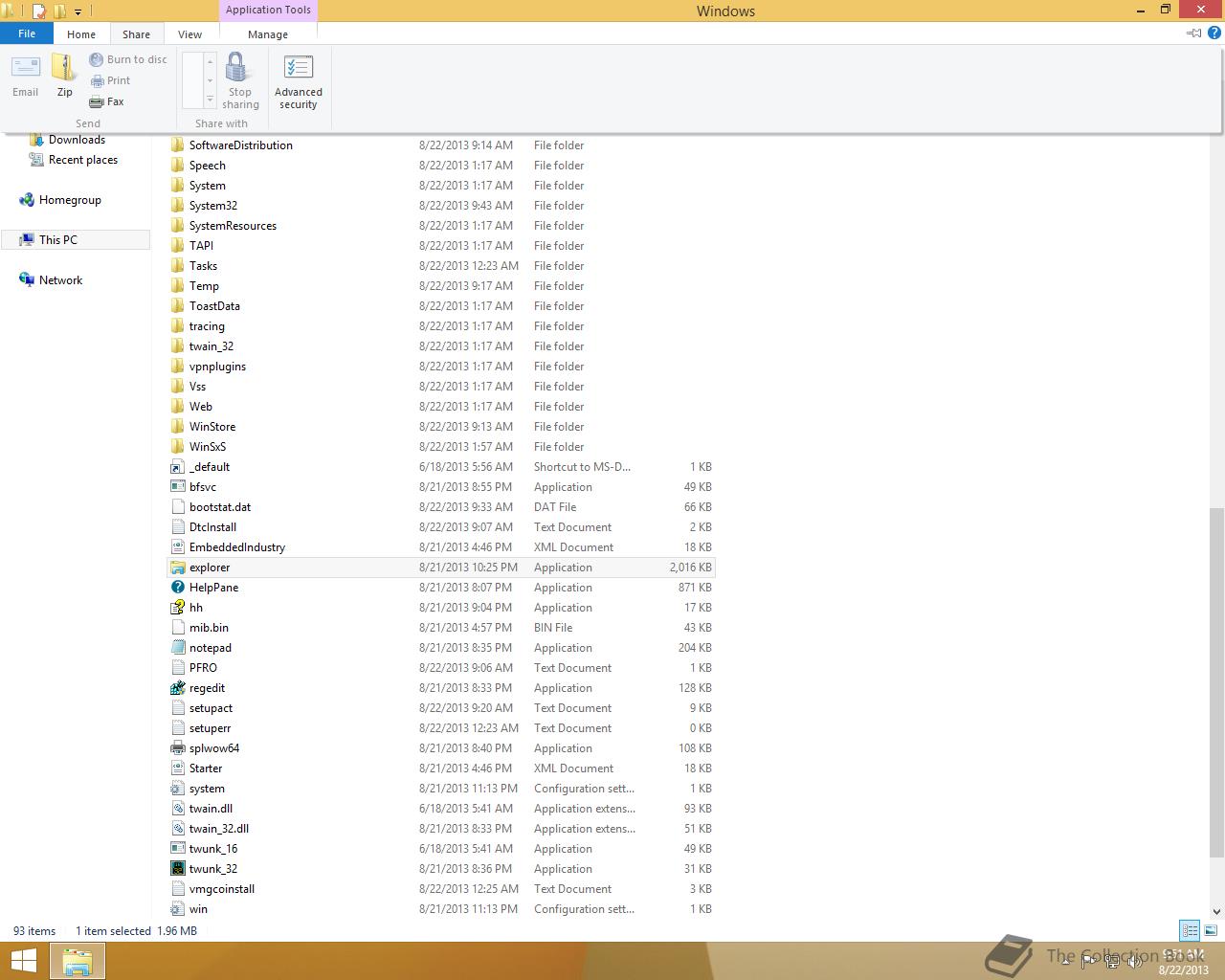Screen dimensions: 1225x980
Task: Click Action Center flag in system tray
Action: click(1091, 962)
